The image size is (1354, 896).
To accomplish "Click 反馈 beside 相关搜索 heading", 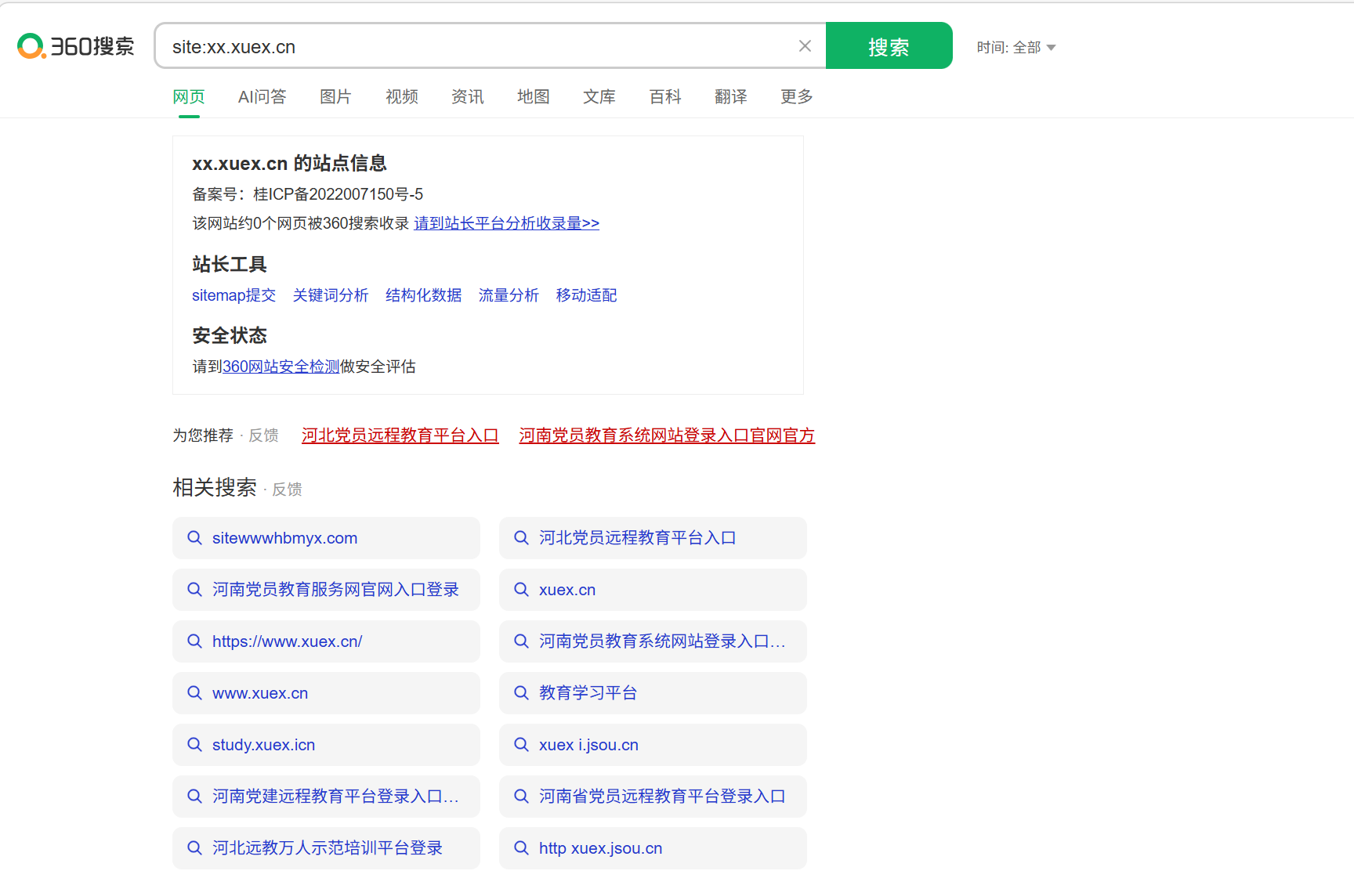I will click(x=288, y=490).
